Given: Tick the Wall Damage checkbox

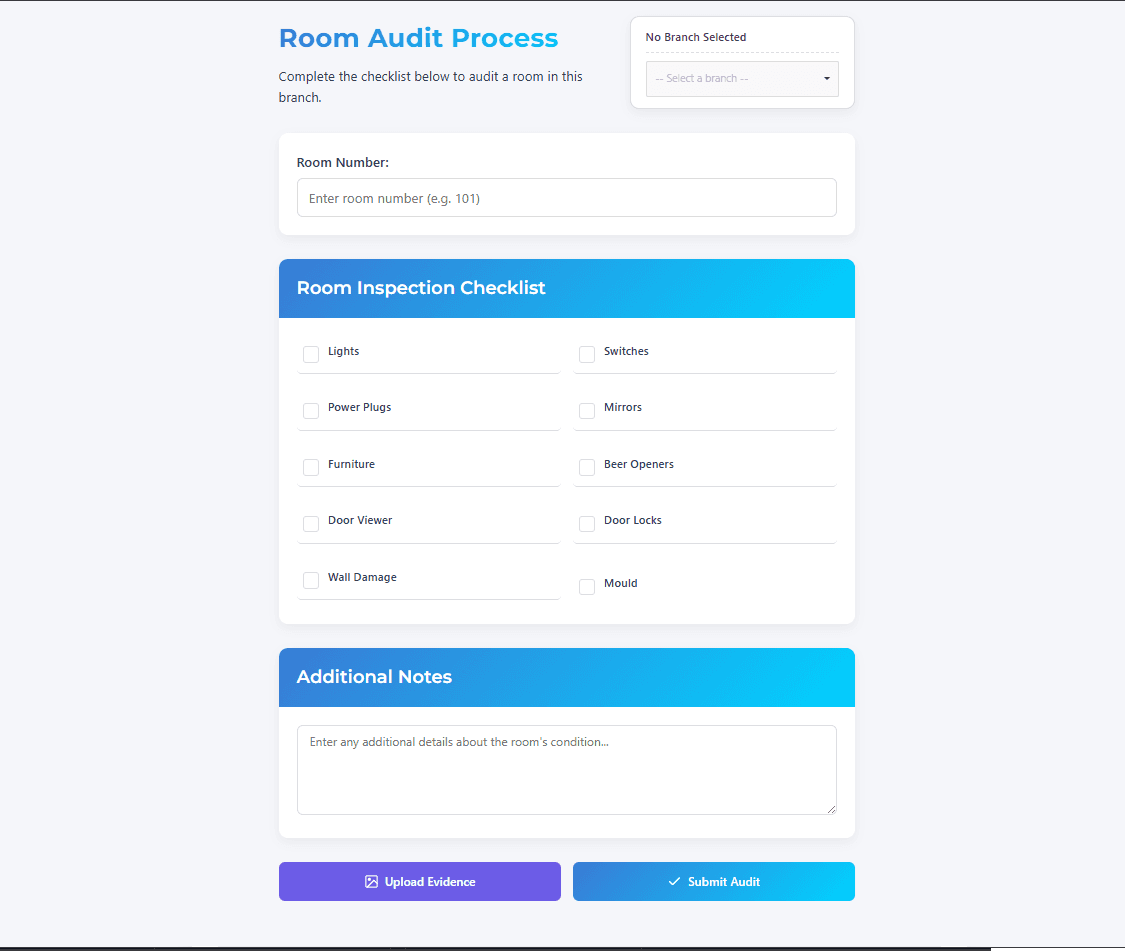Looking at the screenshot, I should click(310, 580).
